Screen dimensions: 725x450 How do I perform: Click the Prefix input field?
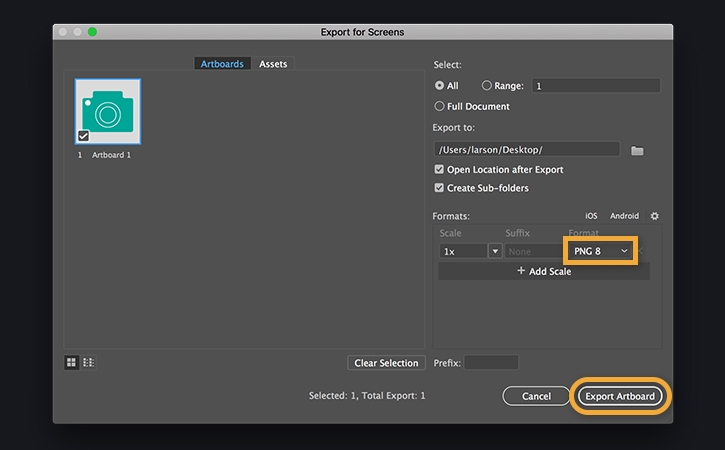coord(491,362)
